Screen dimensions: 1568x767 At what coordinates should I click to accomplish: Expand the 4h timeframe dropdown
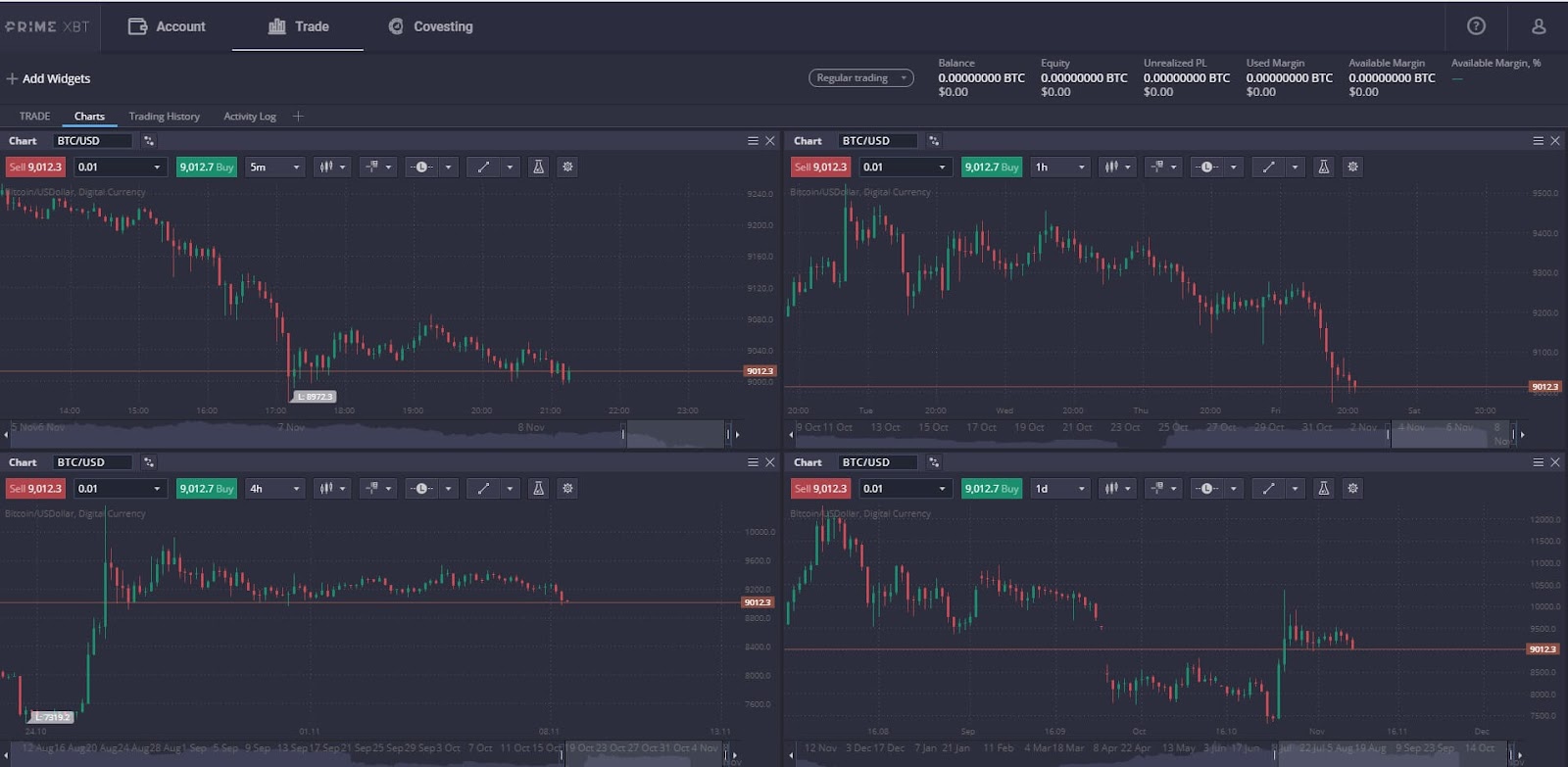(x=274, y=489)
